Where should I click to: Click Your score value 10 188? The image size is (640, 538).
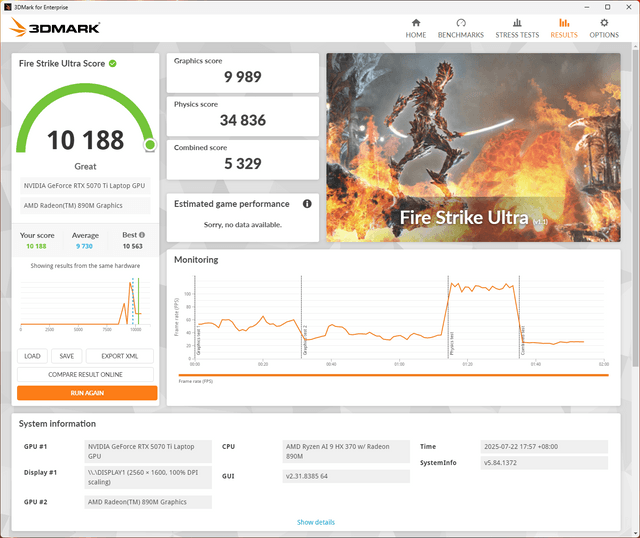click(36, 246)
